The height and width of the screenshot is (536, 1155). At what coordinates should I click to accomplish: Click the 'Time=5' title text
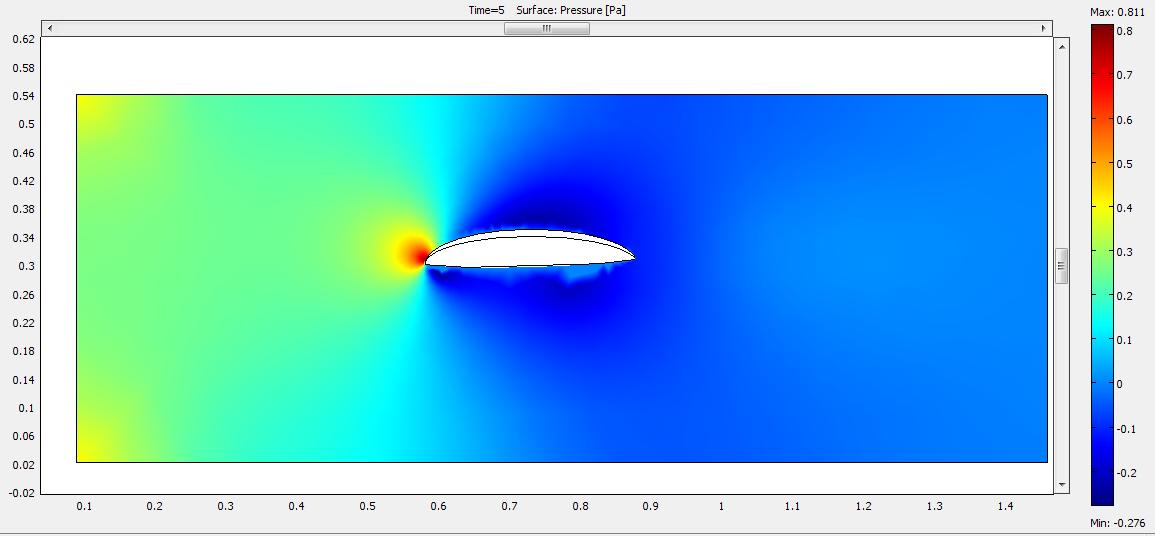[486, 10]
